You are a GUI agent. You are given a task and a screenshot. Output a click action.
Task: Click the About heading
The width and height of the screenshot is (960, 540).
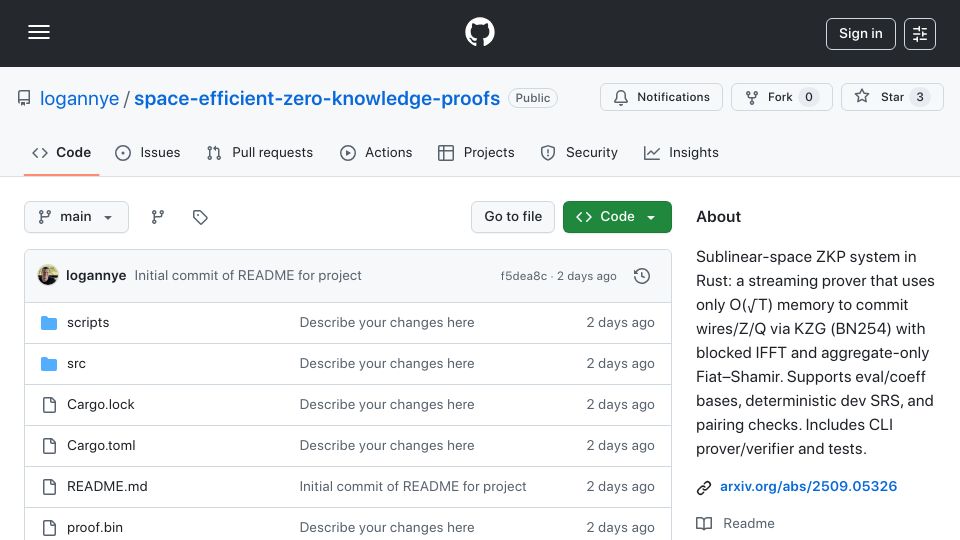(718, 217)
